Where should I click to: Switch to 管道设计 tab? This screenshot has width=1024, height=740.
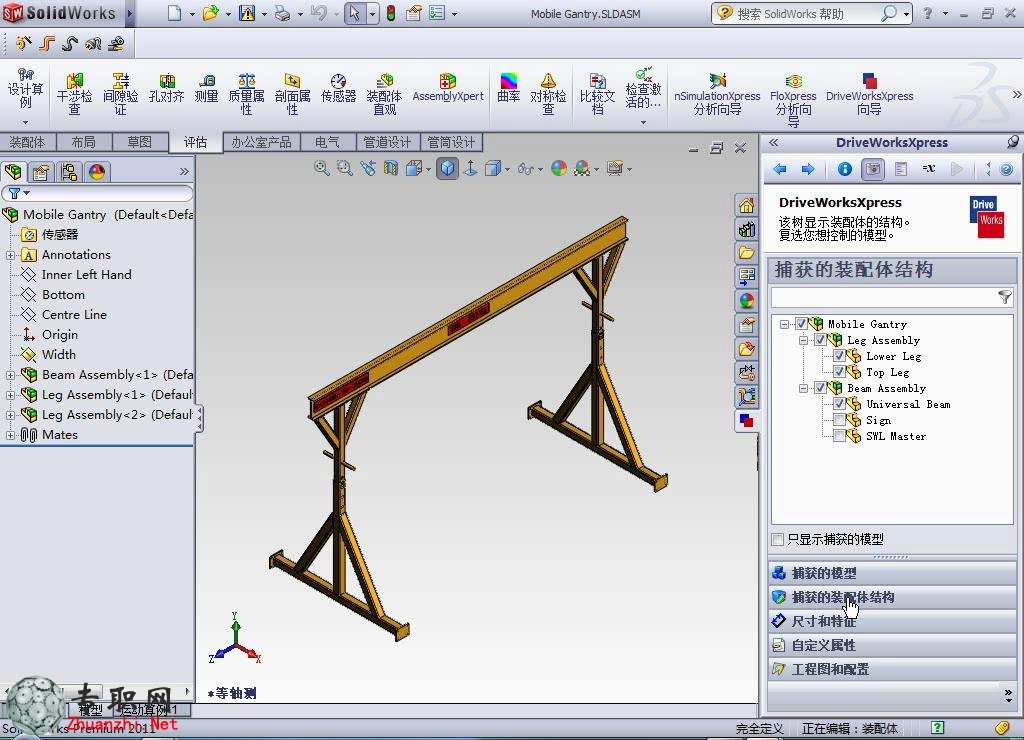387,142
